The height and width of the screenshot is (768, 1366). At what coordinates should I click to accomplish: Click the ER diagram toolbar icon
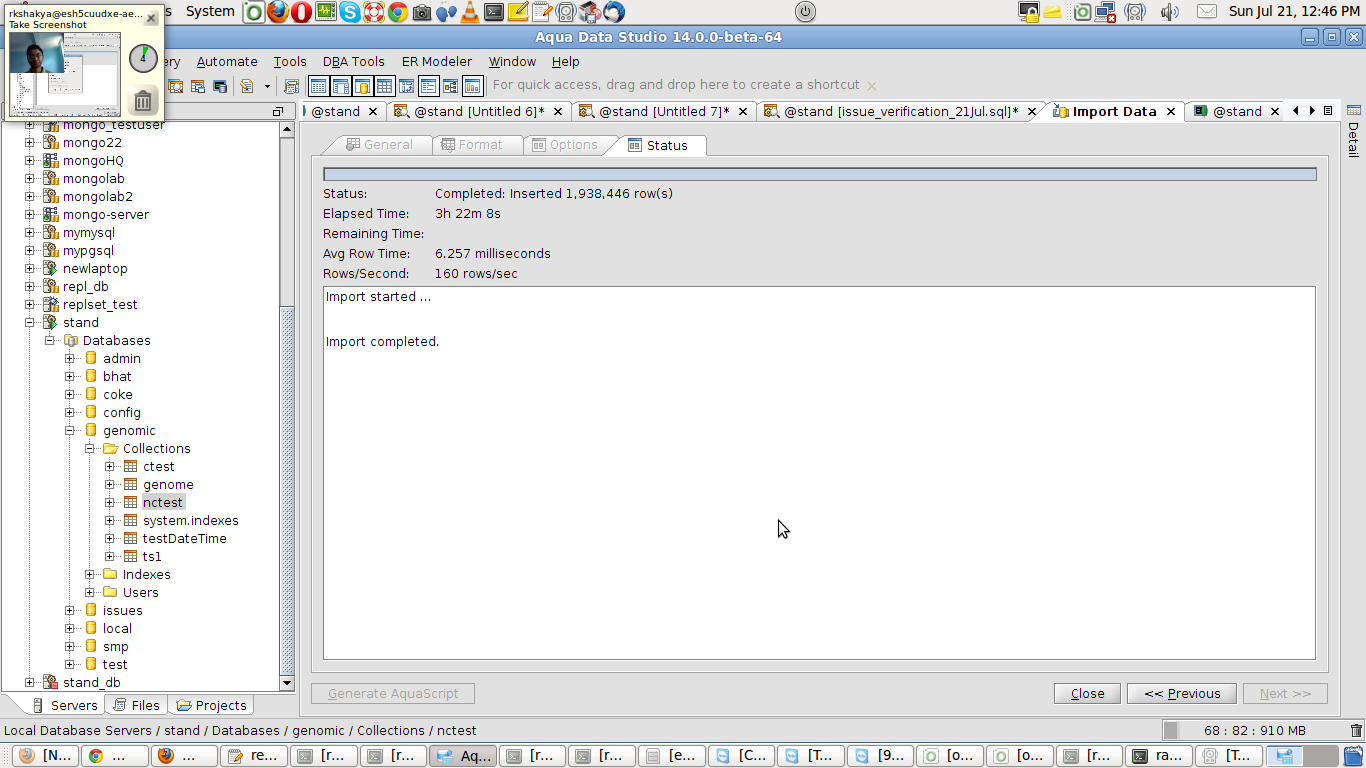(450, 86)
